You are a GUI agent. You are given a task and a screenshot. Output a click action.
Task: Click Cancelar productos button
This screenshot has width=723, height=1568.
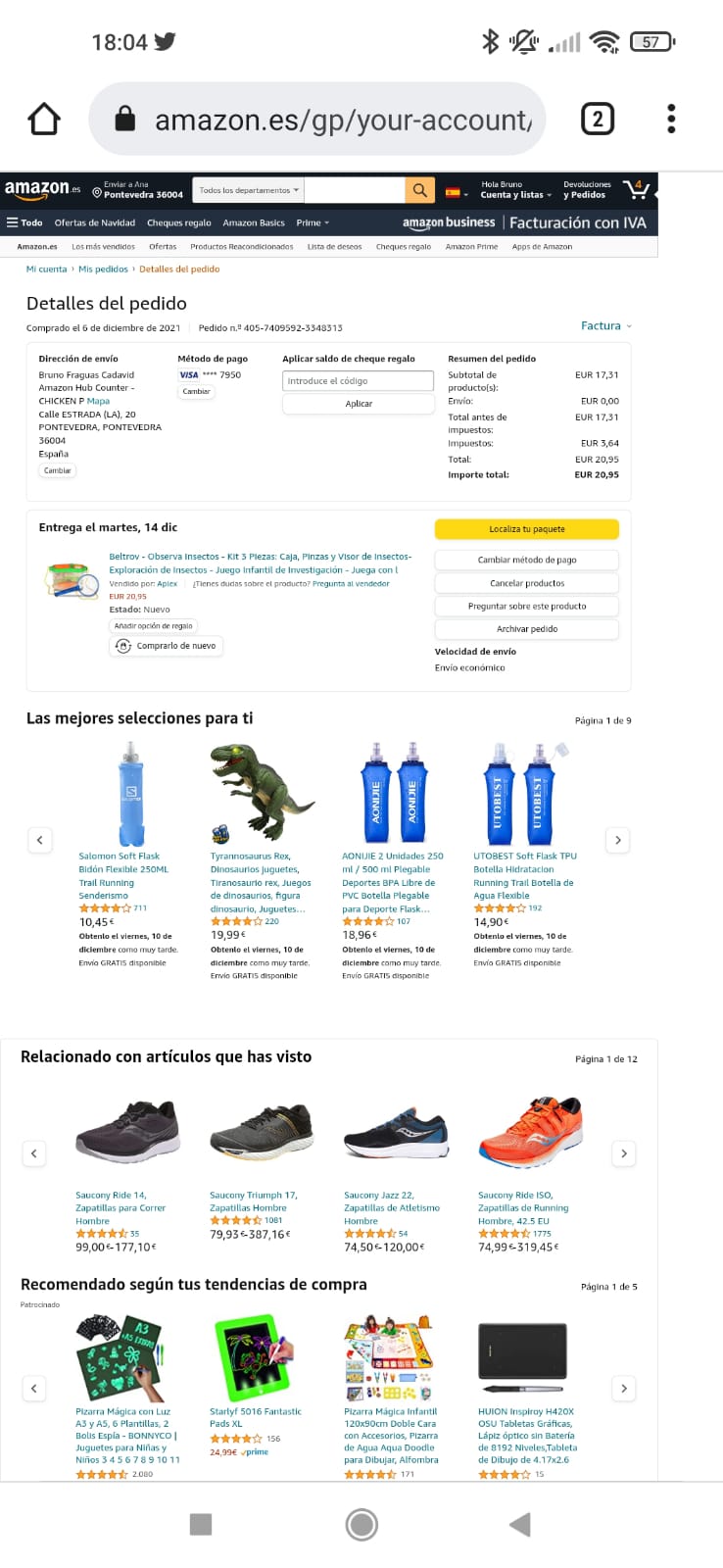(x=527, y=583)
